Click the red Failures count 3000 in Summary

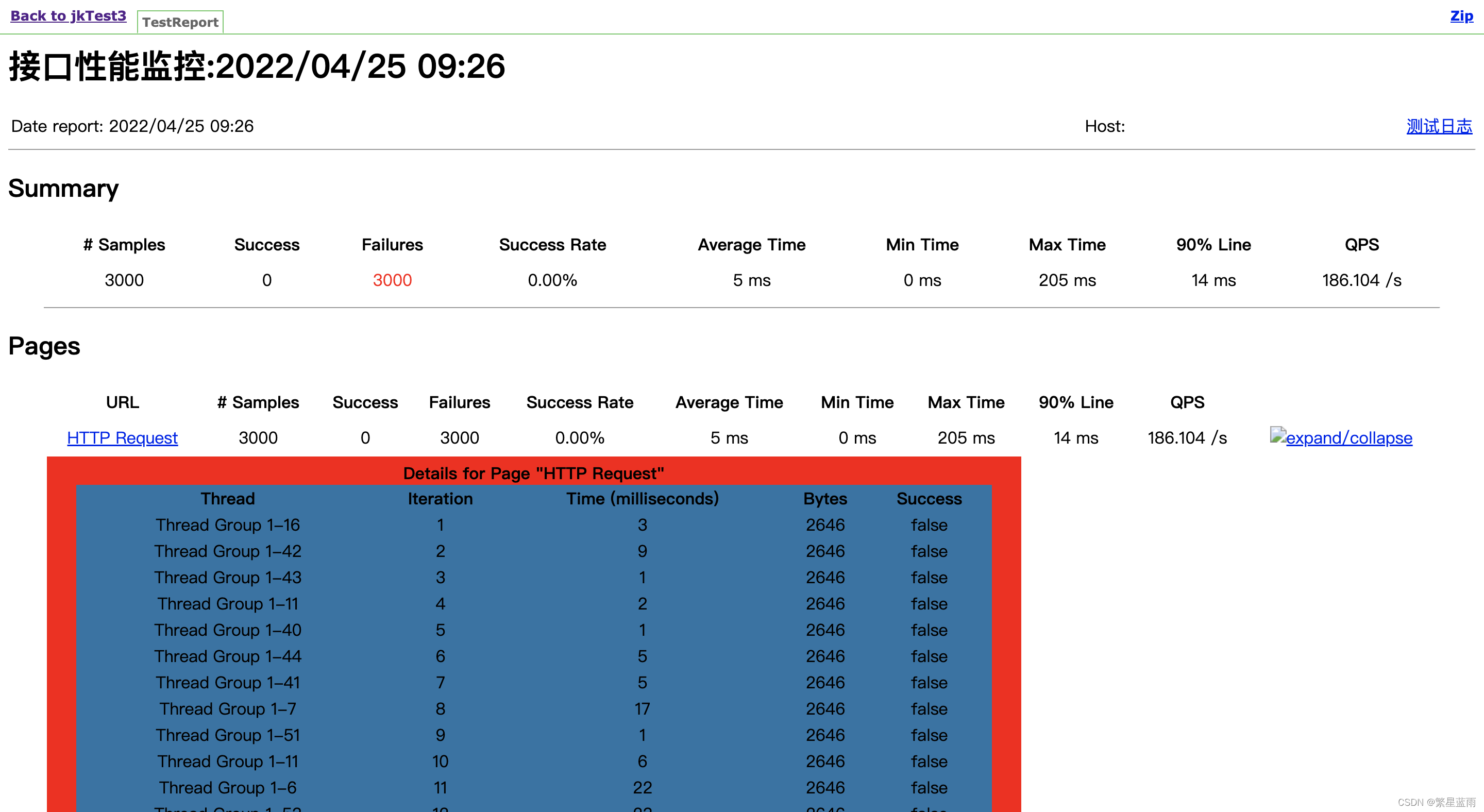pos(392,280)
